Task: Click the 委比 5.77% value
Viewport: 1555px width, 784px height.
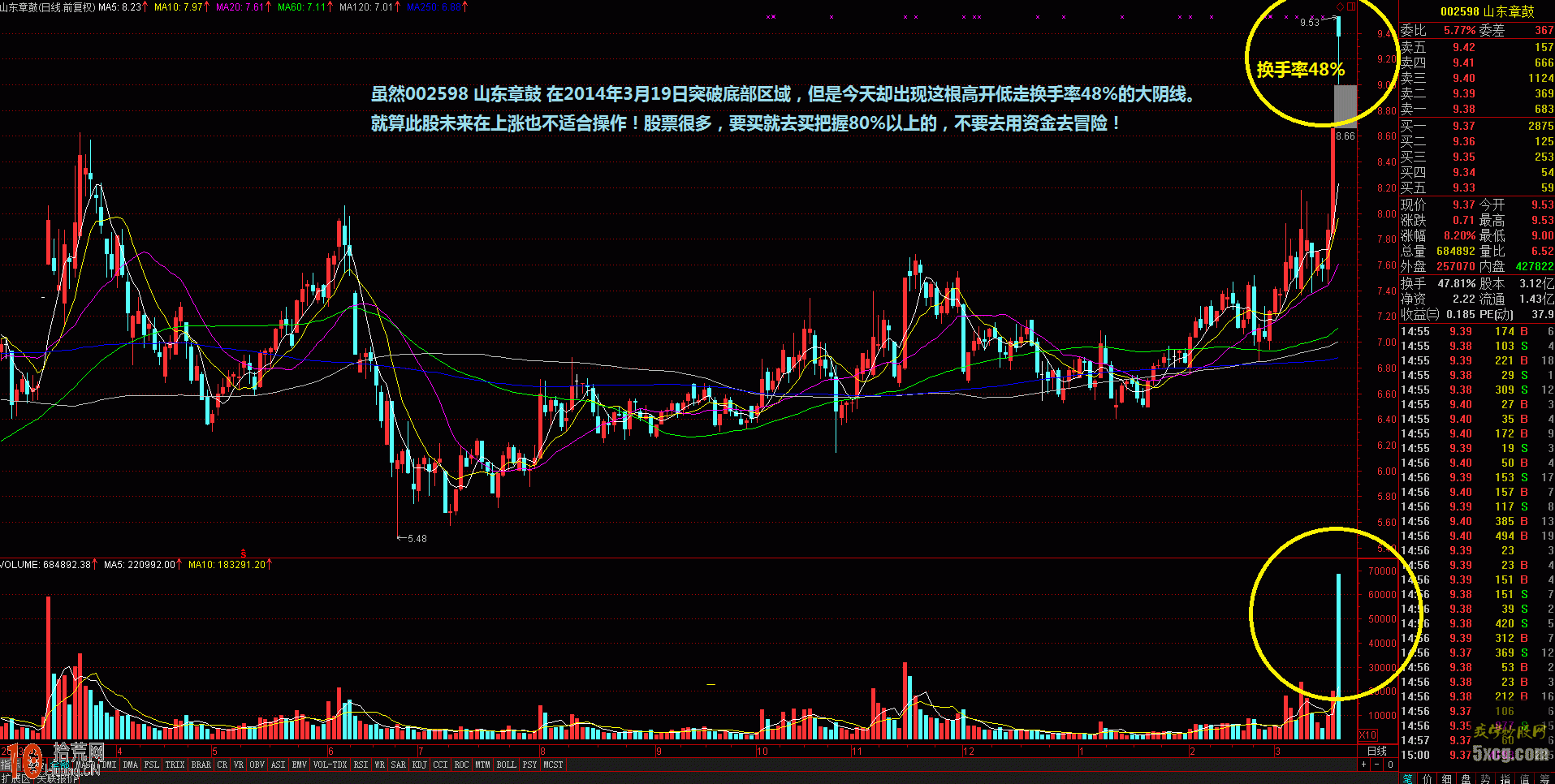Action: click(1459, 30)
